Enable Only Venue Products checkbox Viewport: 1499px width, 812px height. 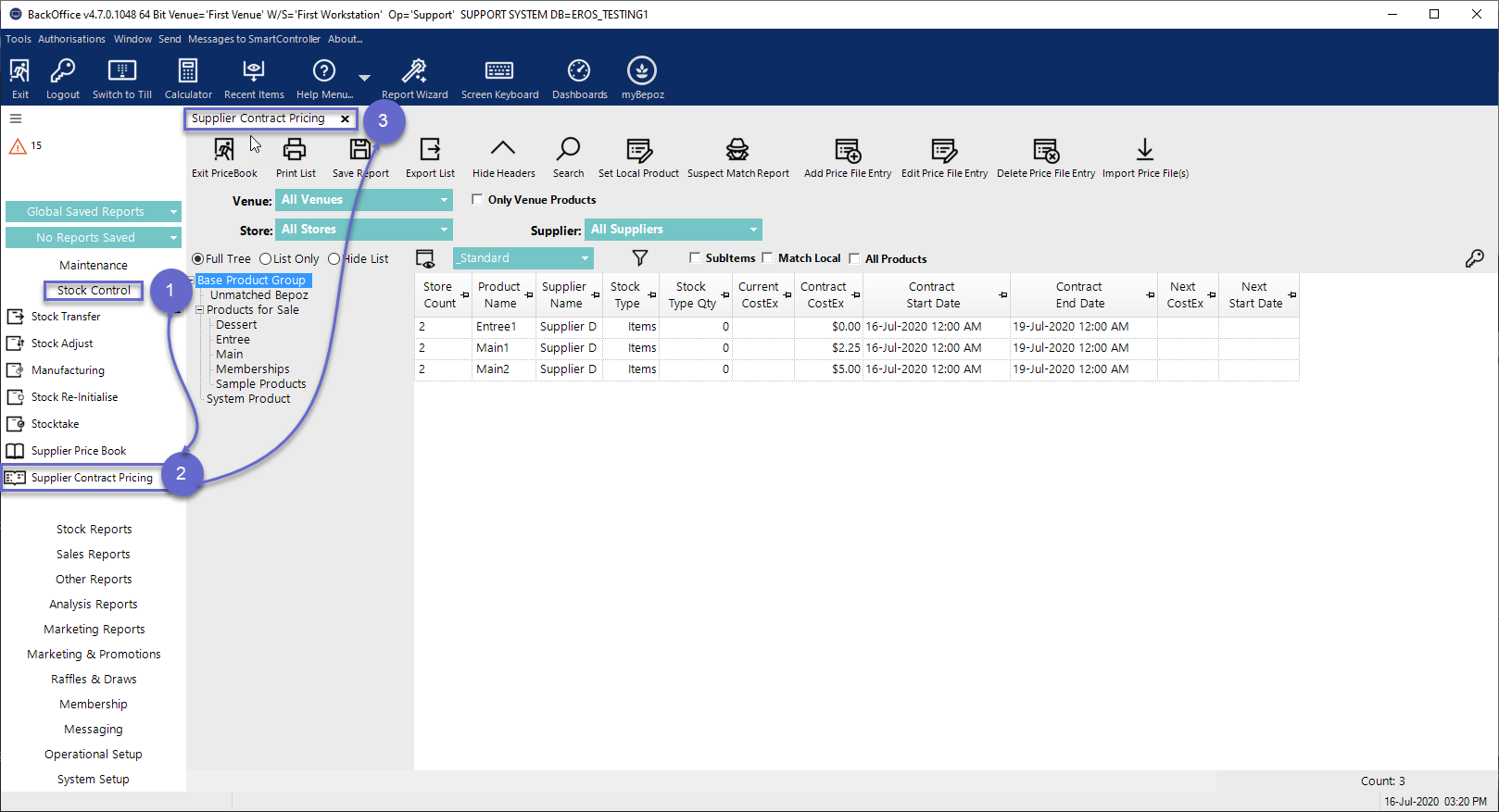point(477,199)
